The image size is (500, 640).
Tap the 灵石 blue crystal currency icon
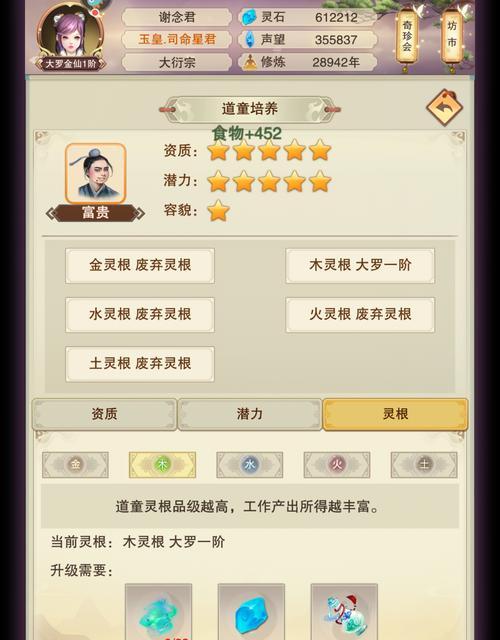pyautogui.click(x=249, y=18)
